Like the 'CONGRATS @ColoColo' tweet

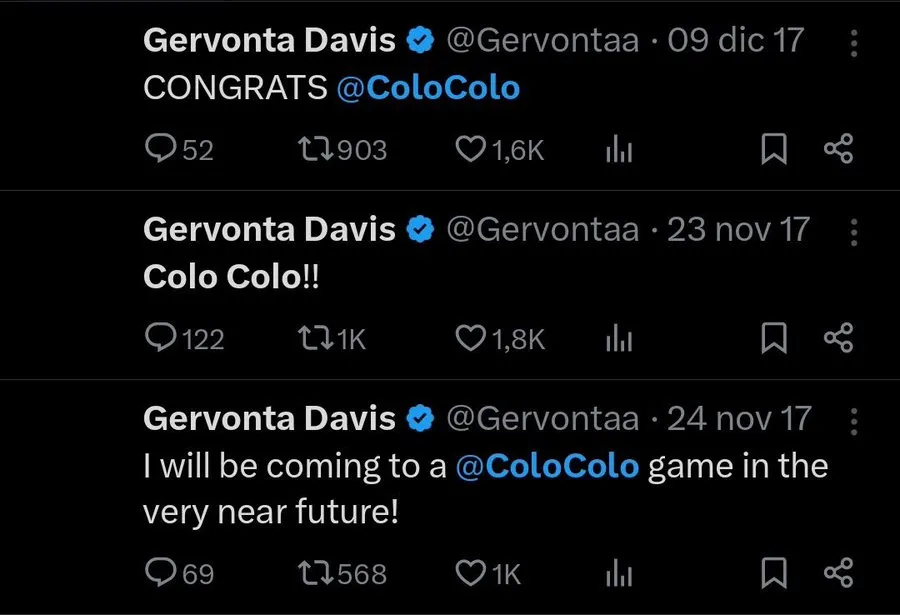click(x=469, y=150)
